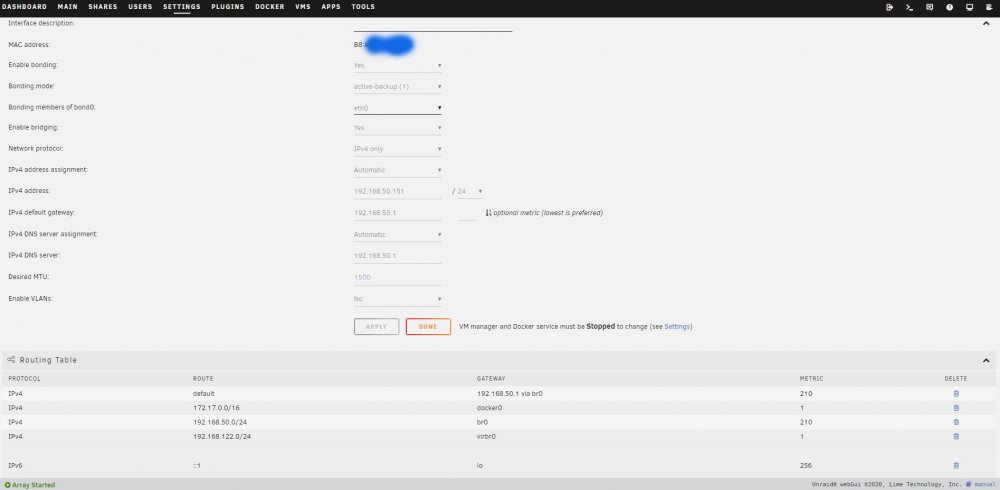Click the Protocol column header
This screenshot has height=490, width=1000.
click(24, 378)
